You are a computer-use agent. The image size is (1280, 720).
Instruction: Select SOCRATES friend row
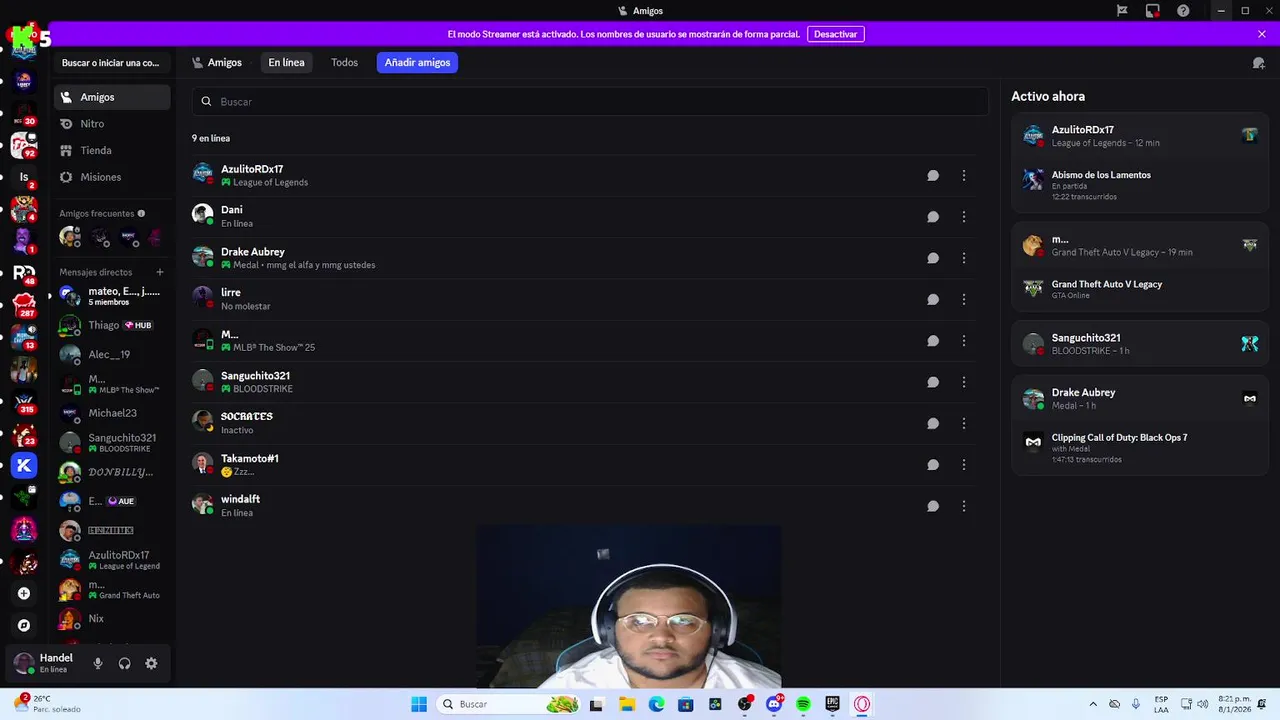coord(584,423)
